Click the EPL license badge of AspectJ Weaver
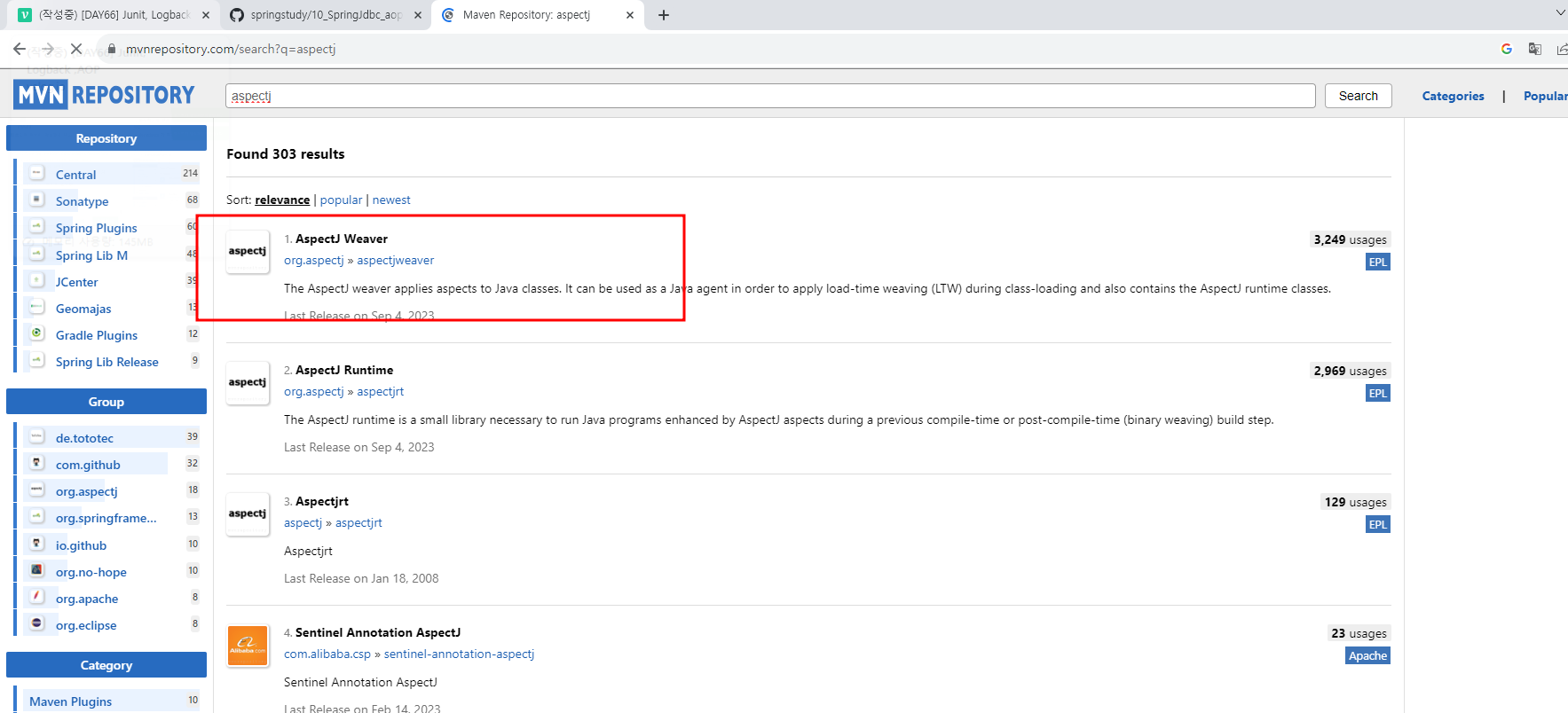The height and width of the screenshot is (713, 1568). tap(1377, 262)
